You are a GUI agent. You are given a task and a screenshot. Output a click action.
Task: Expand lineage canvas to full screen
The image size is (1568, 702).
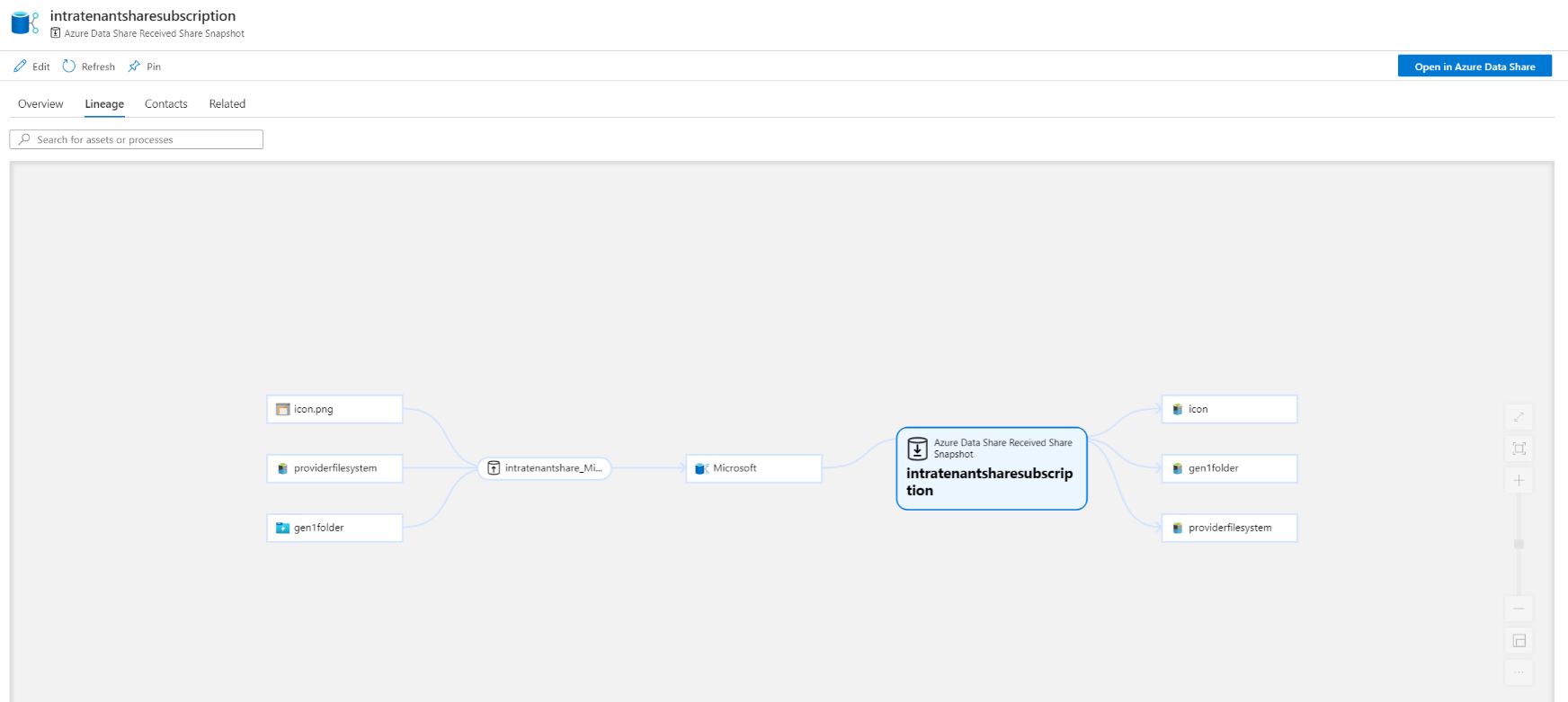pos(1519,416)
